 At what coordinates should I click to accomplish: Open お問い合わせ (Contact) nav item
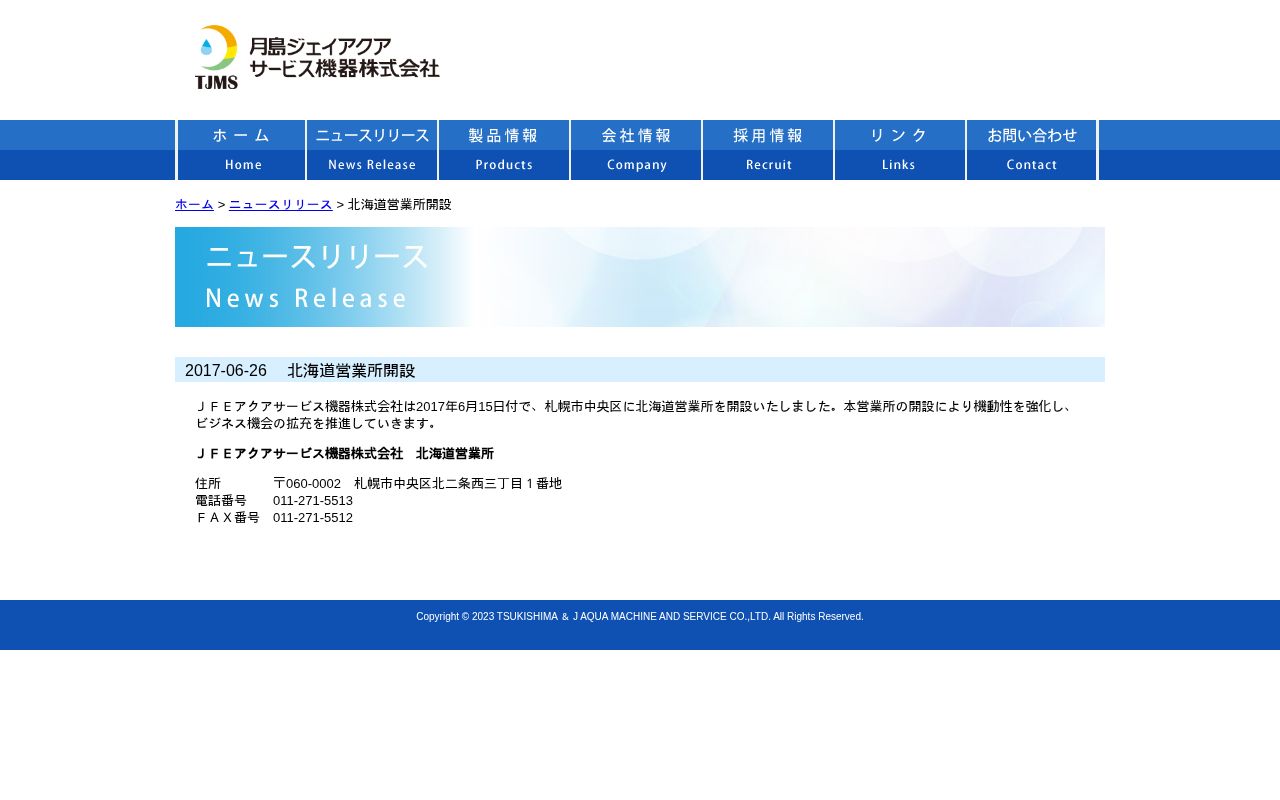1032,150
